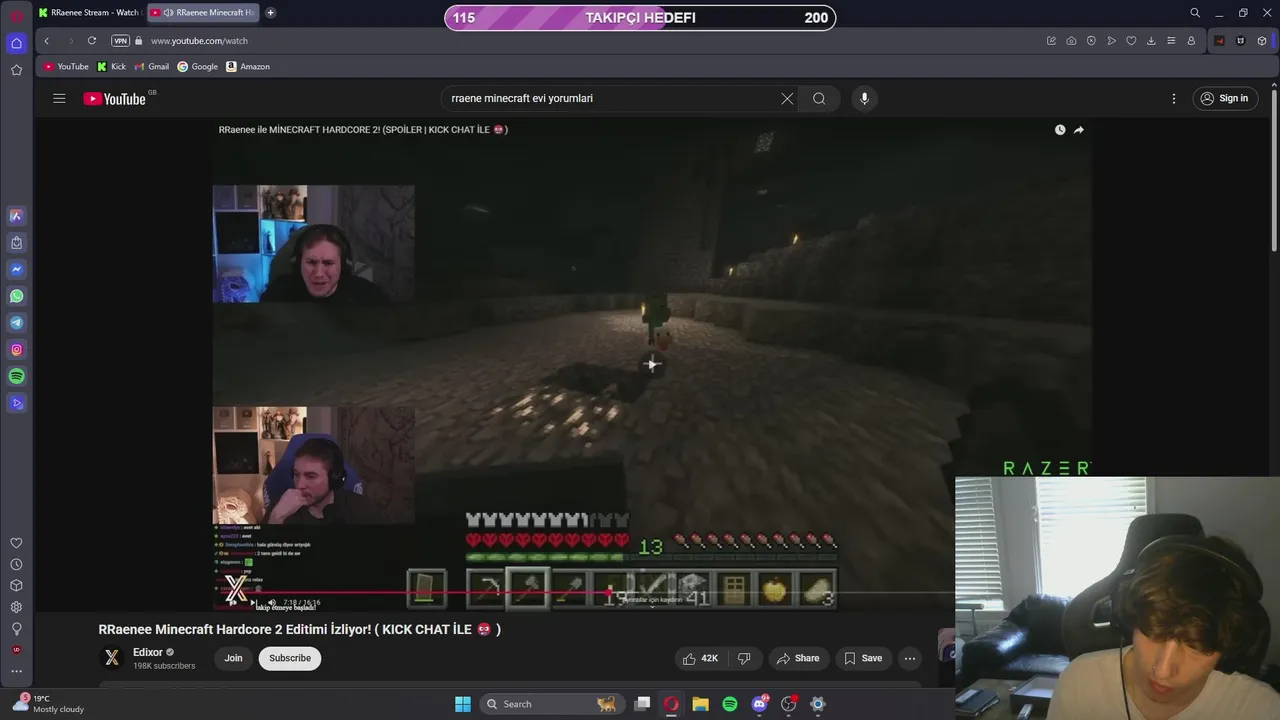The image size is (1280, 720).
Task: Click the Windows taskbar Search box
Action: click(x=551, y=704)
